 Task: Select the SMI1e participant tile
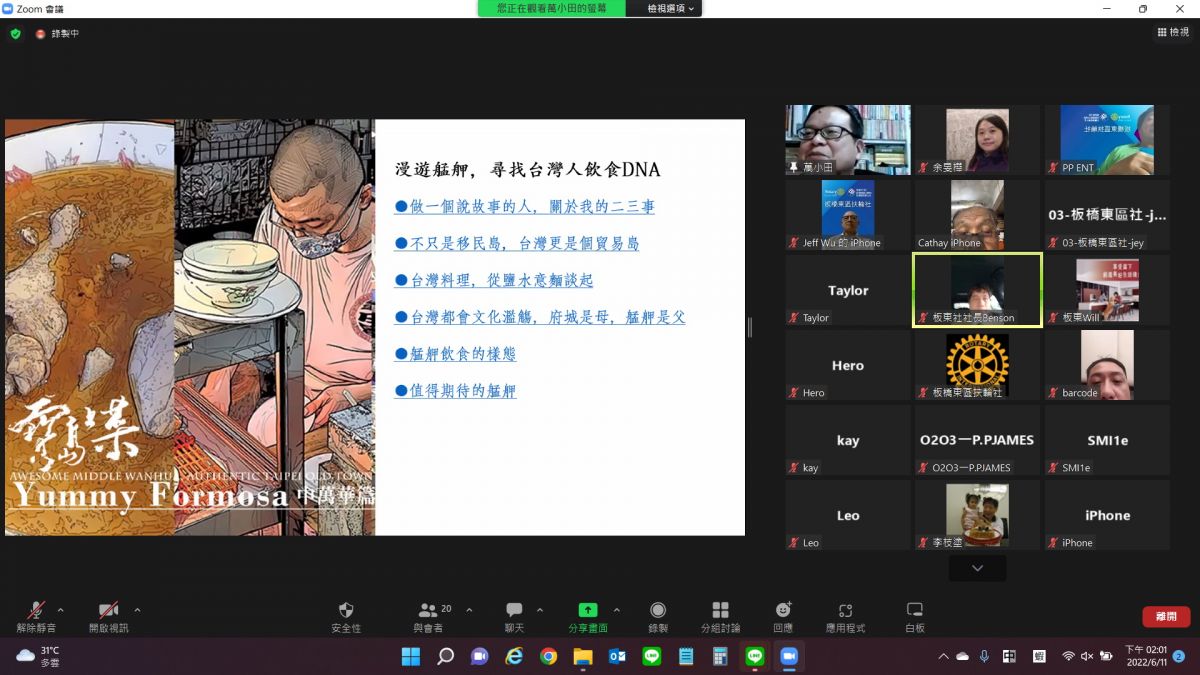pyautogui.click(x=1107, y=440)
